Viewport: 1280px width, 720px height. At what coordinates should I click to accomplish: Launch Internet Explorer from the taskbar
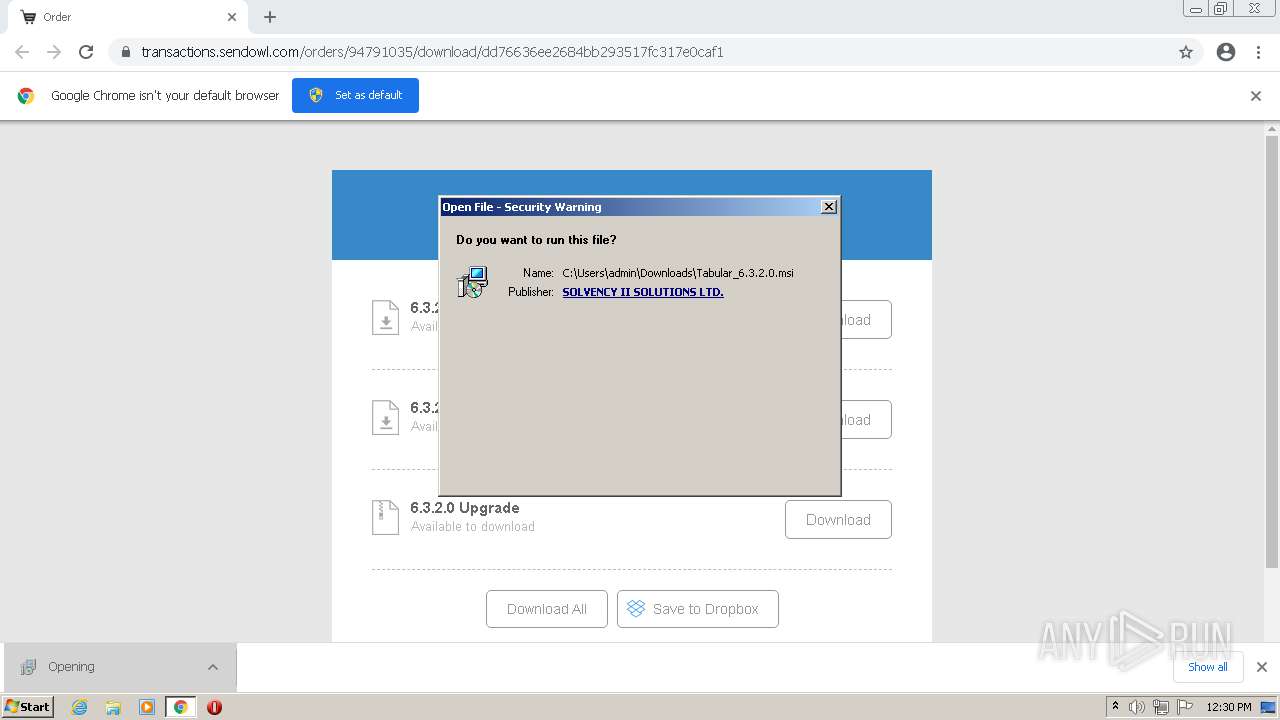tap(79, 707)
